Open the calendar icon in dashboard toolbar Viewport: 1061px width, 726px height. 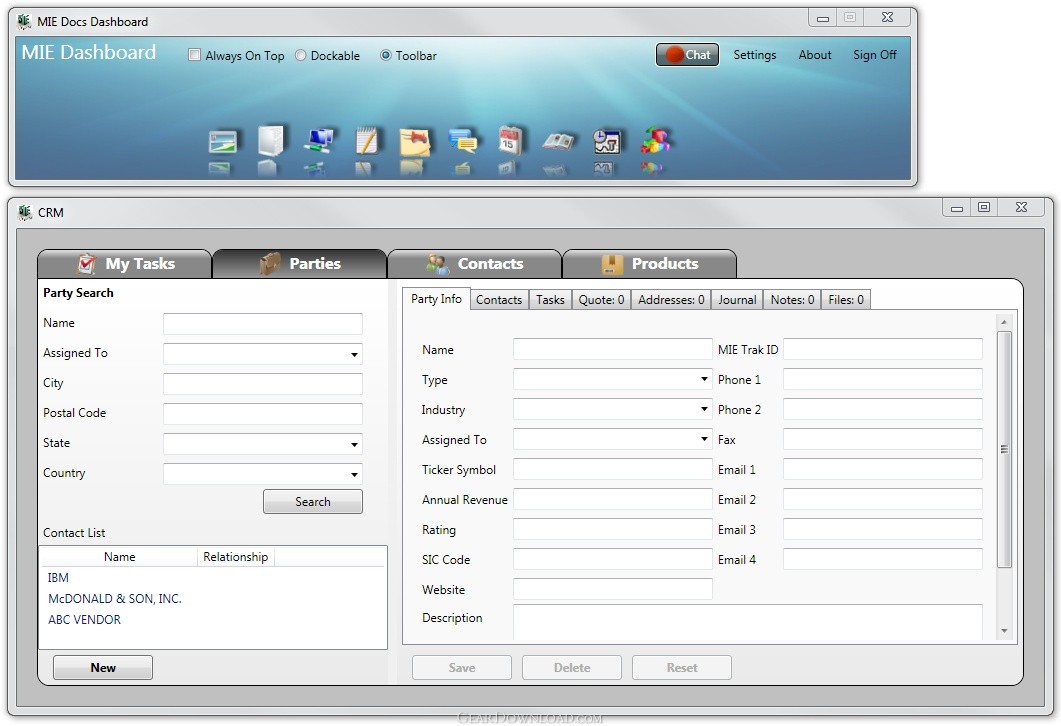pos(510,141)
